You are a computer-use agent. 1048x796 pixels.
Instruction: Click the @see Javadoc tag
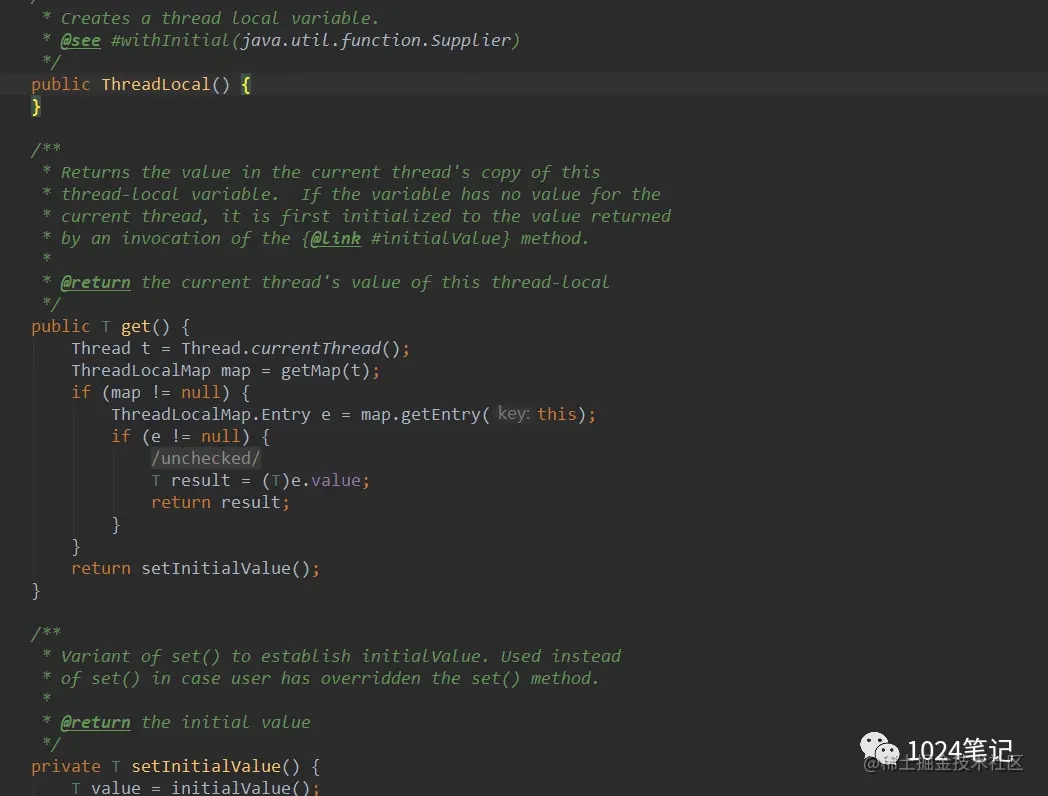tap(80, 40)
